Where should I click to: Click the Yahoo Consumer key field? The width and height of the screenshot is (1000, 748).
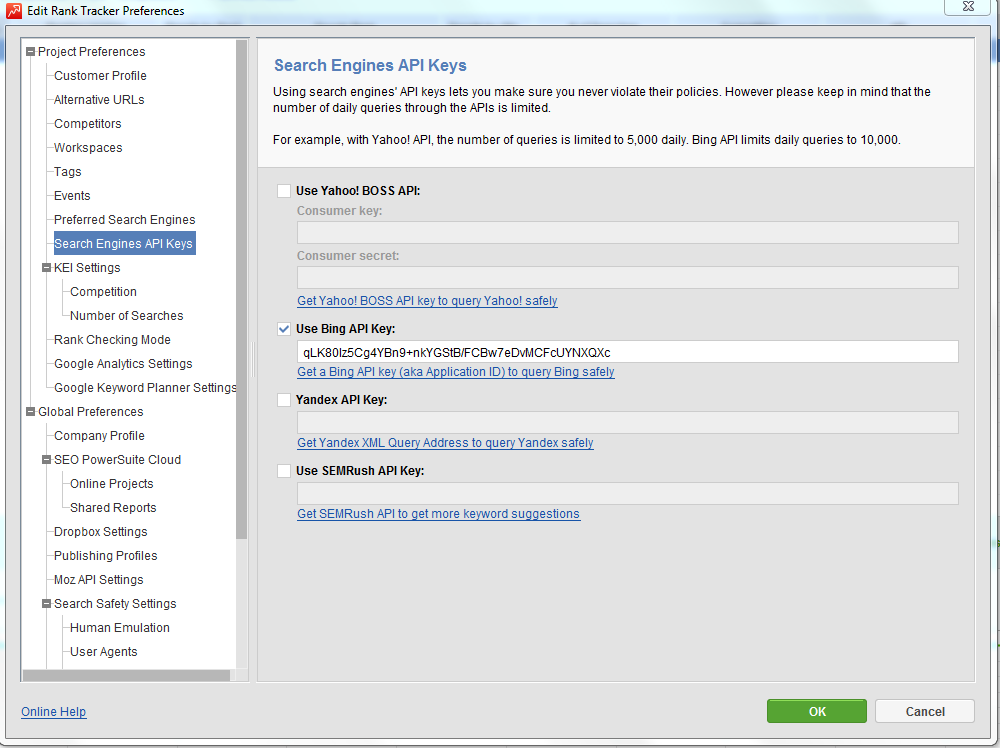(x=628, y=233)
